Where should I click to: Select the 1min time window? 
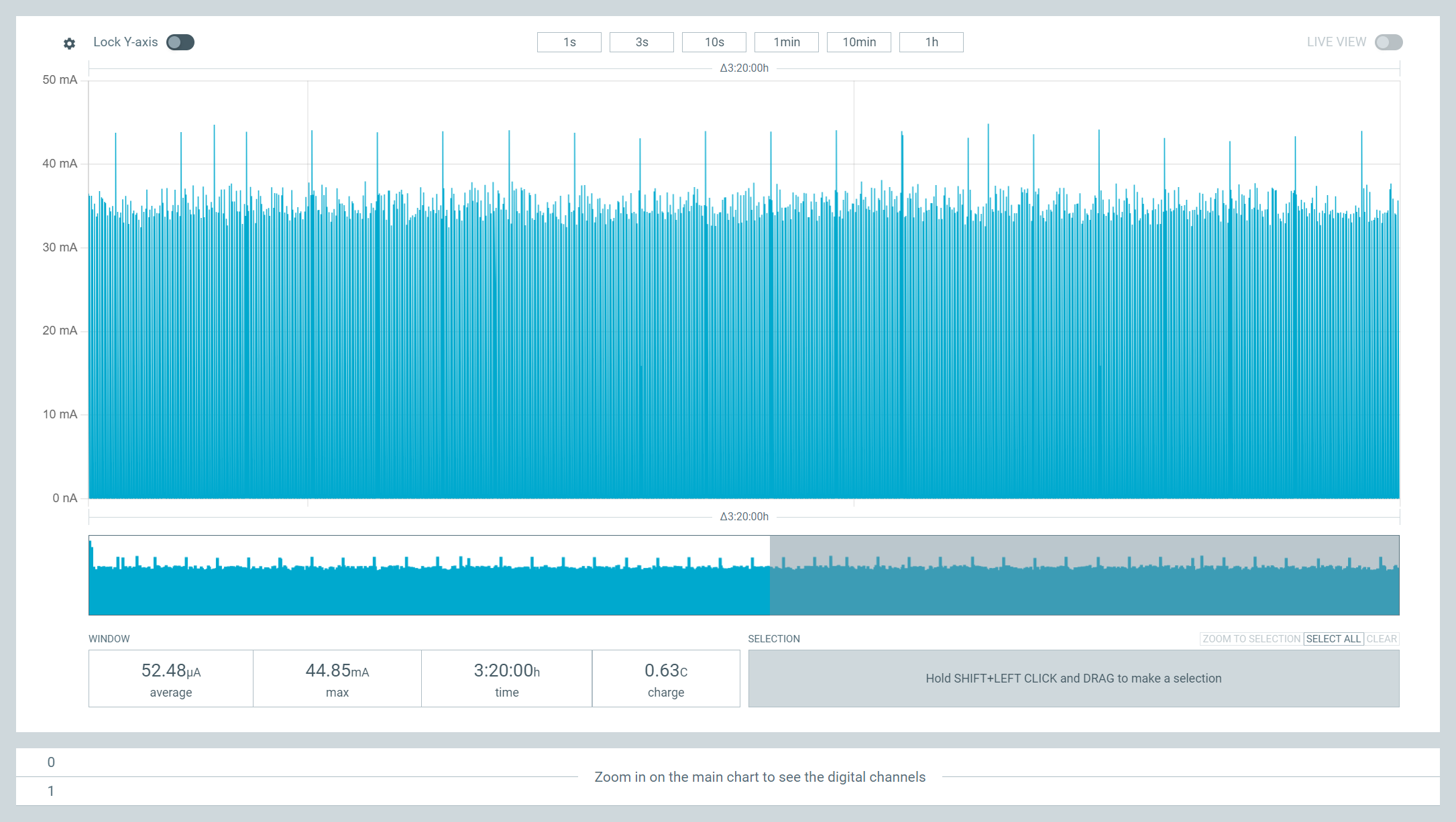click(787, 42)
